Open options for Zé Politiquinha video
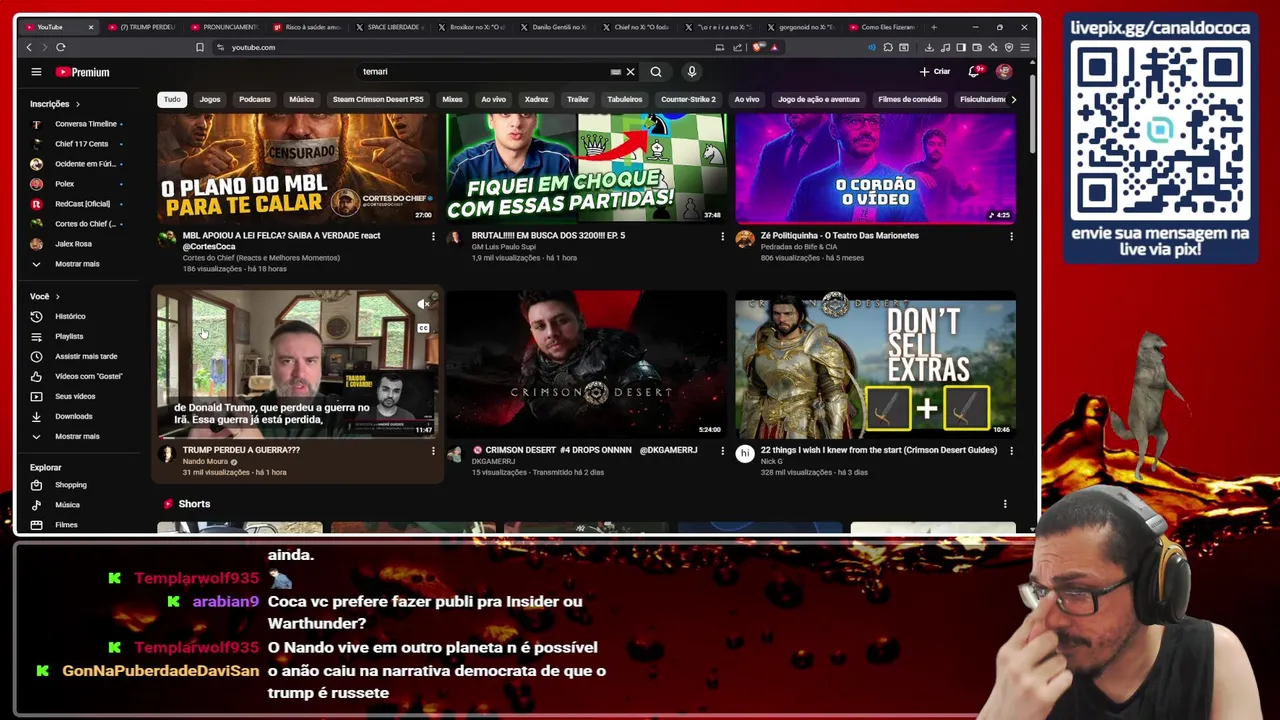The width and height of the screenshot is (1280, 720). tap(1011, 236)
